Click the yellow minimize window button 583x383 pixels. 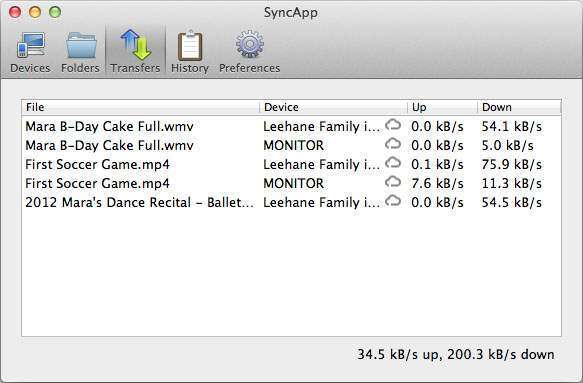pyautogui.click(x=35, y=12)
